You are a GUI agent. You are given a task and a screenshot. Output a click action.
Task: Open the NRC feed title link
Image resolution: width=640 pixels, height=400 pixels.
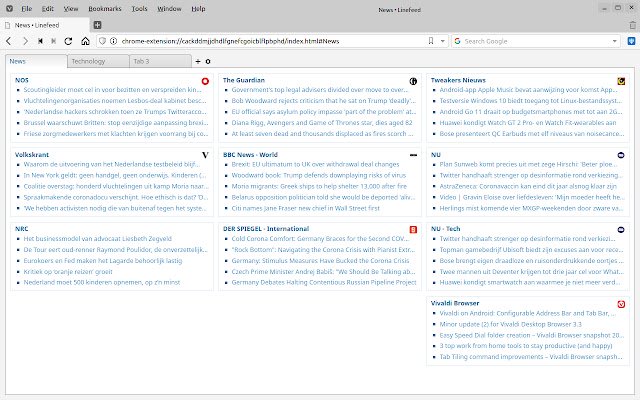(22, 229)
